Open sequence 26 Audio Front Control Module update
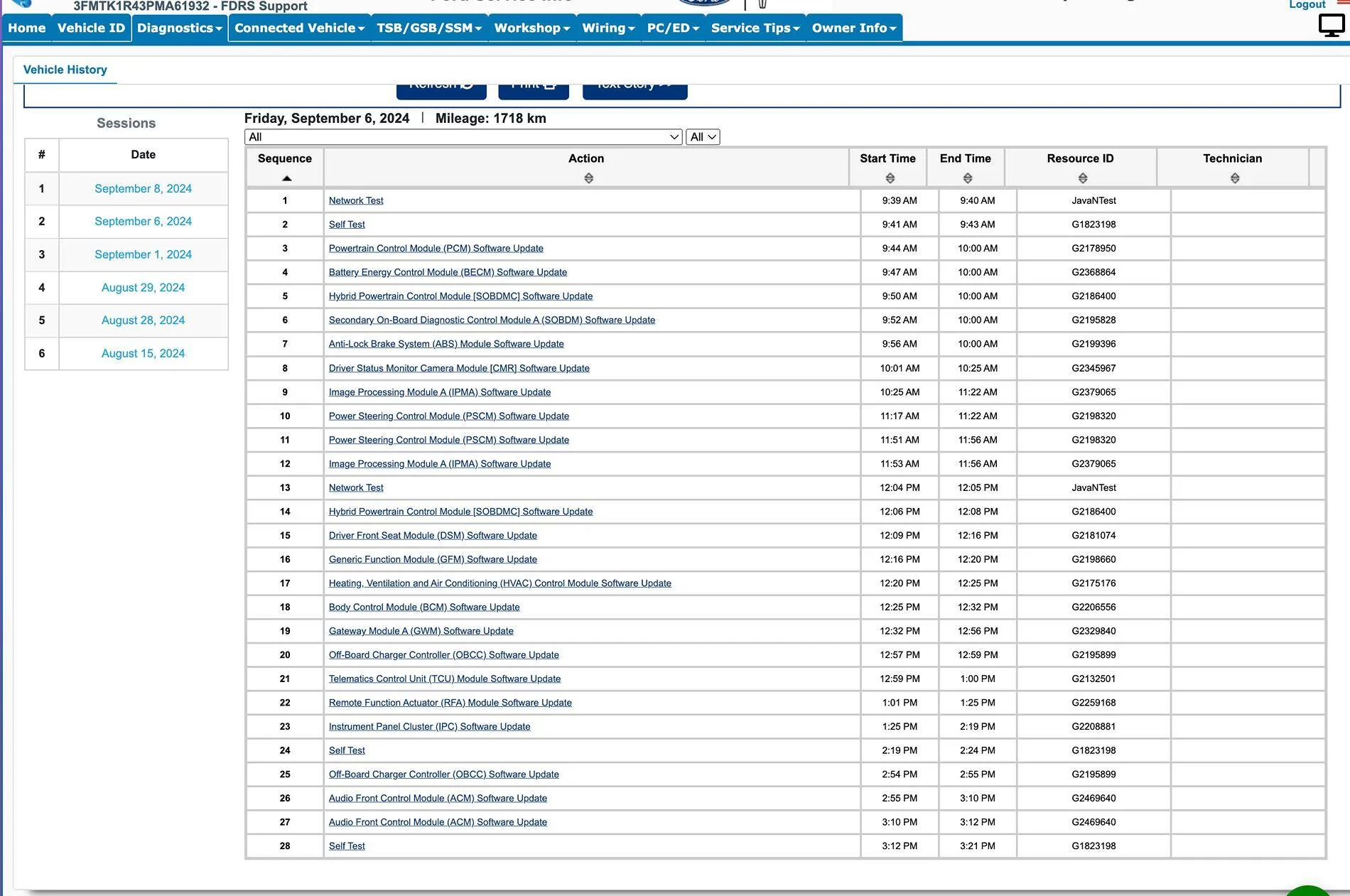1350x896 pixels. click(438, 799)
